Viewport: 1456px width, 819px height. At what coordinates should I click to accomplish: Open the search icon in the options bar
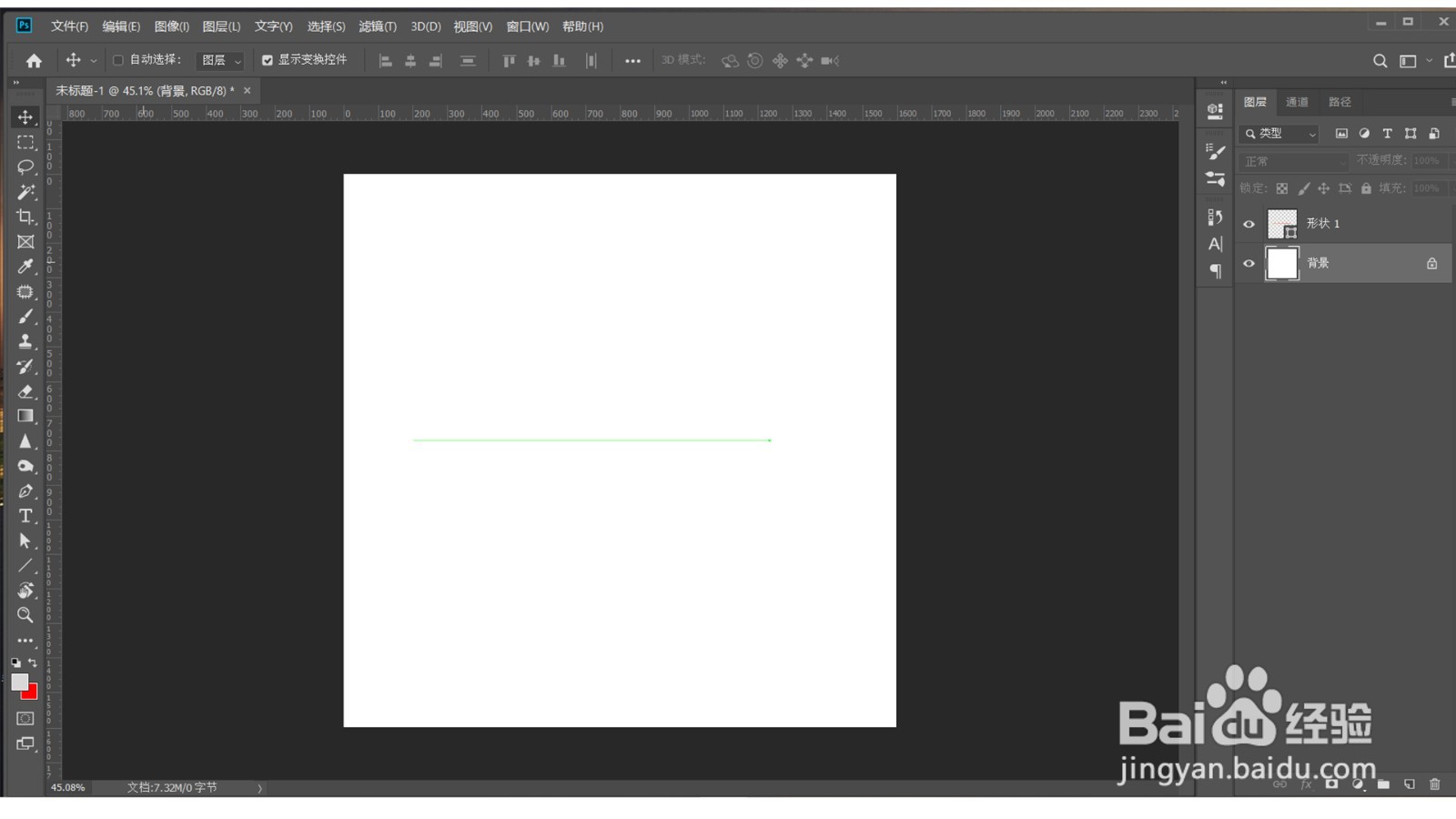pyautogui.click(x=1380, y=61)
